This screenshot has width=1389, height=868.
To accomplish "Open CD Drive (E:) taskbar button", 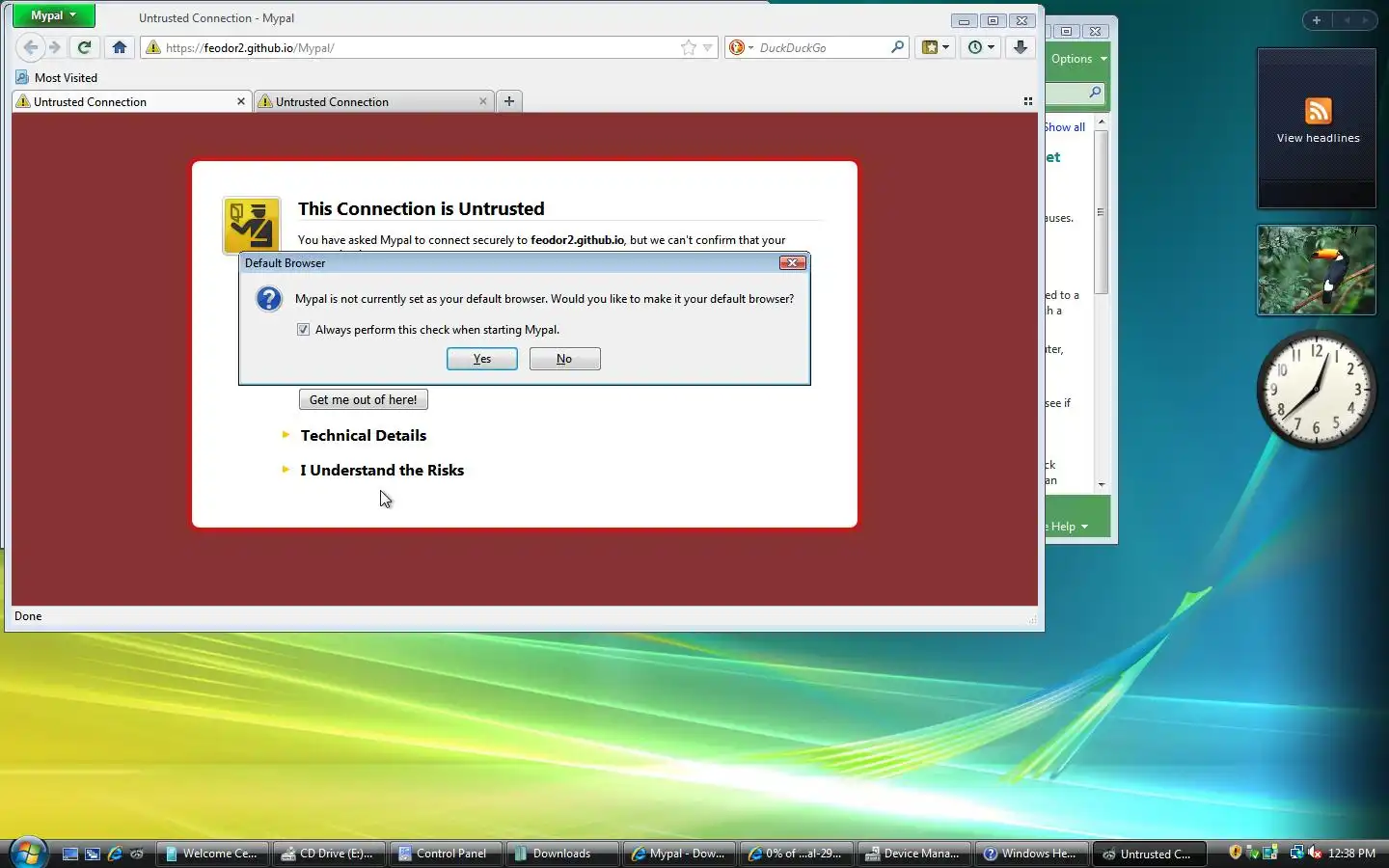I will coord(329,854).
